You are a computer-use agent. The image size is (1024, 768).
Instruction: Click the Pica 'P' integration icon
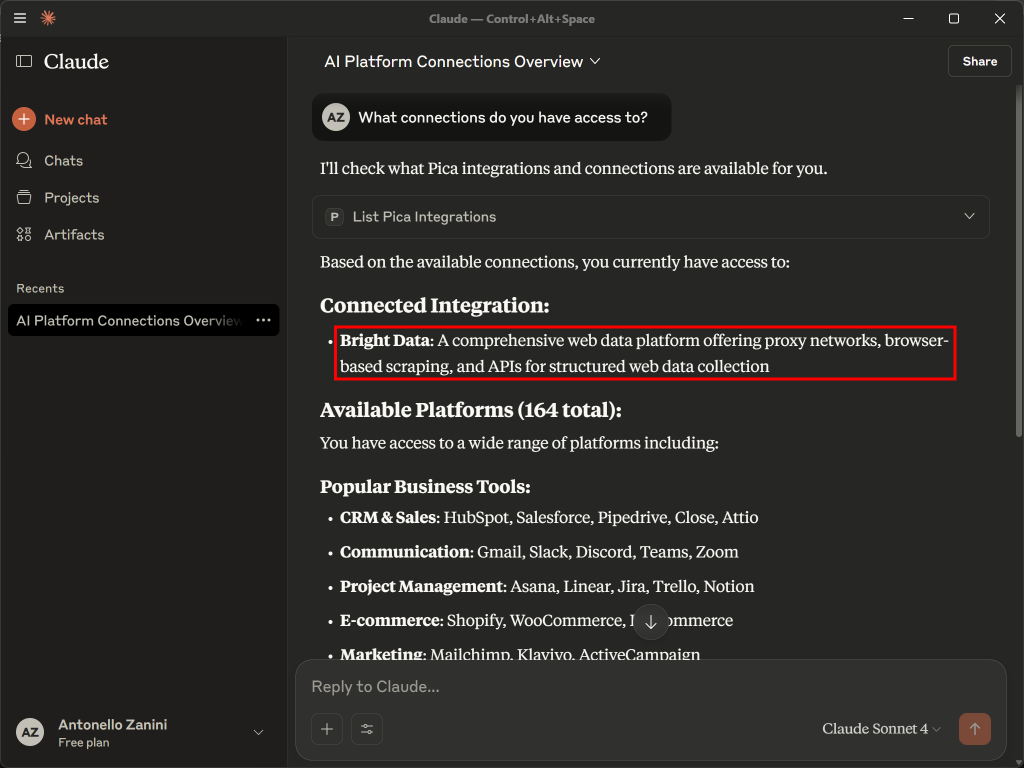coord(334,217)
